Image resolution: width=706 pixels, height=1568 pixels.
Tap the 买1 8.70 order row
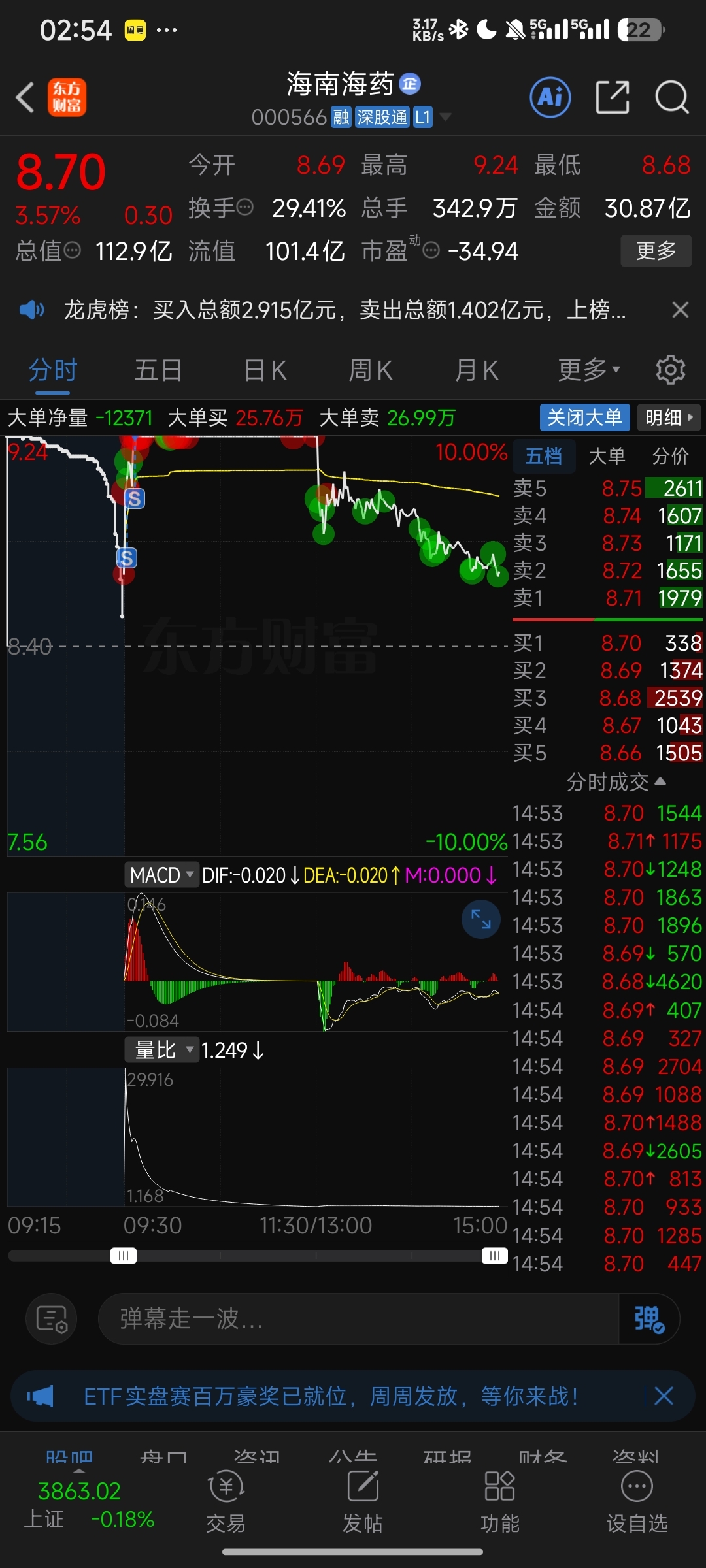click(x=607, y=643)
